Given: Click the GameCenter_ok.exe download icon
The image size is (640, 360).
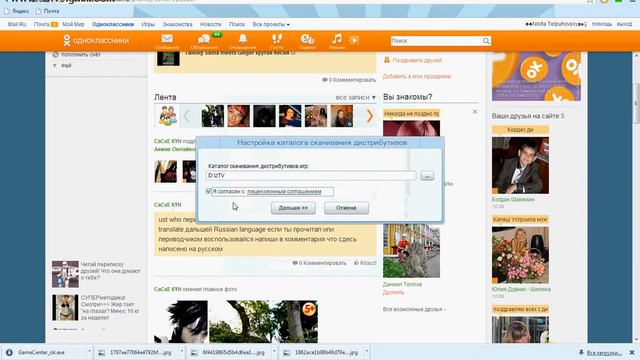Looking at the screenshot, I should click(x=9, y=352).
